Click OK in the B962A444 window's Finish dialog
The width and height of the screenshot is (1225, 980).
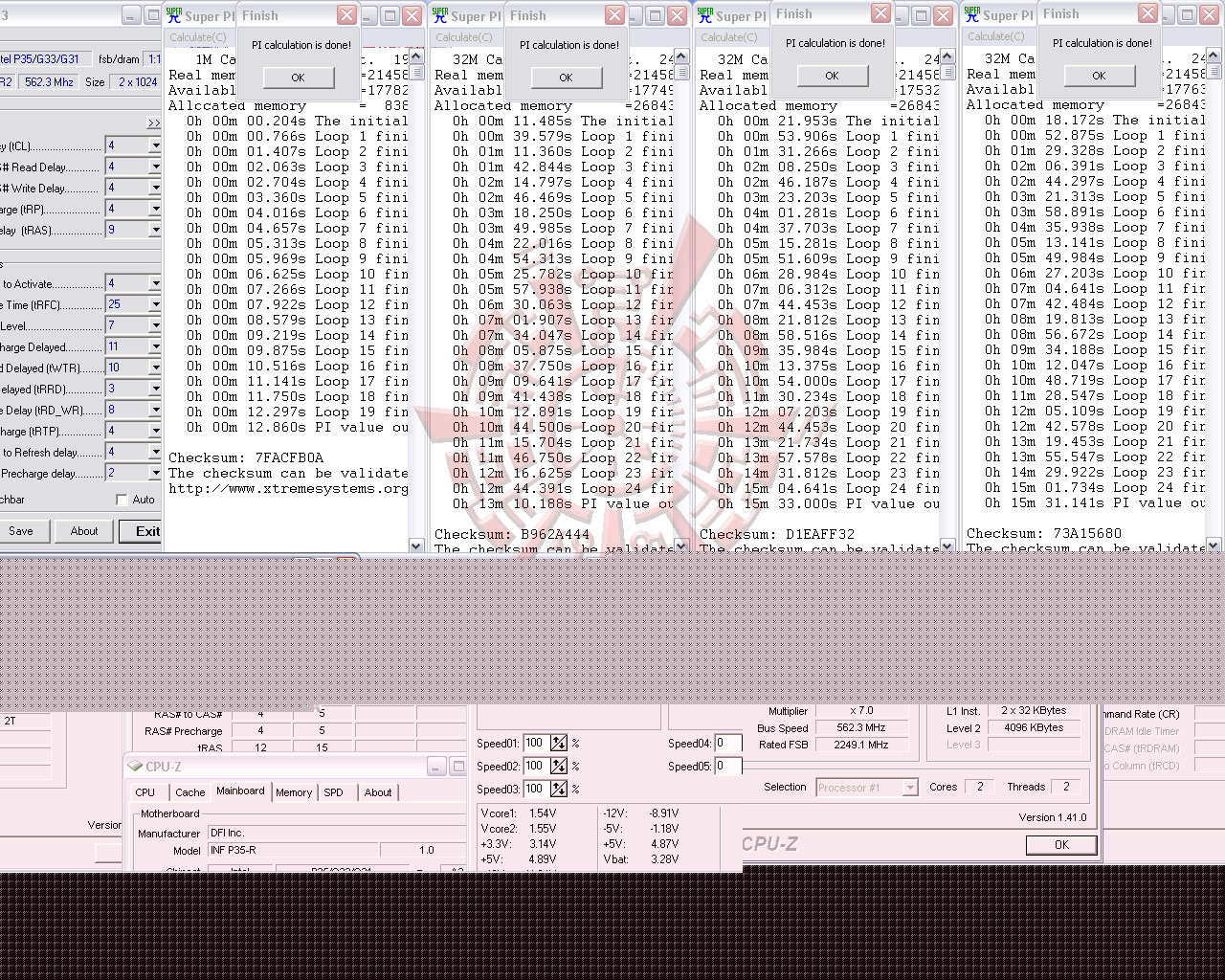(566, 78)
